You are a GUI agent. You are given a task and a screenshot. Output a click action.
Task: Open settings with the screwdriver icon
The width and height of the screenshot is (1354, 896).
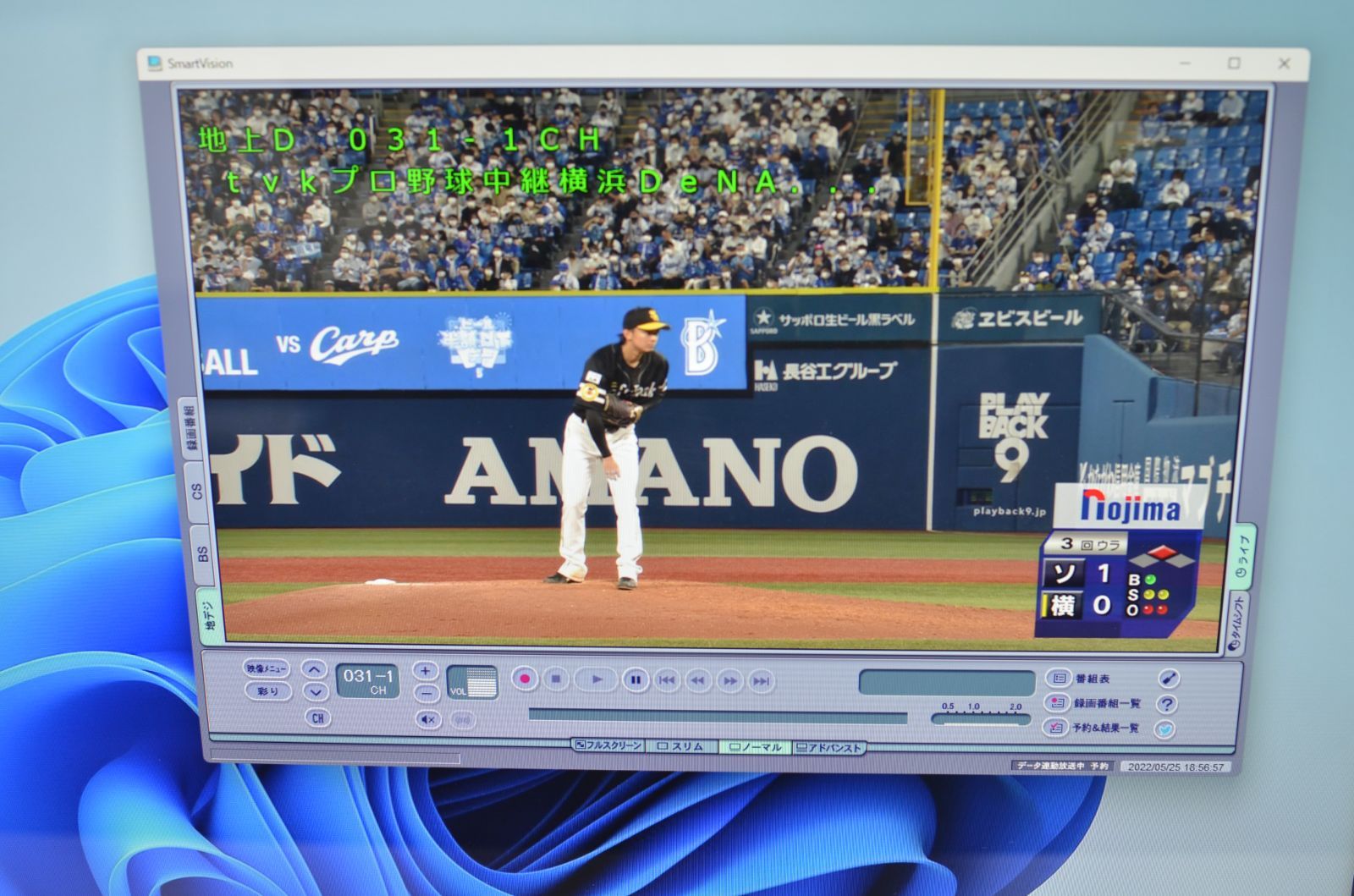[x=1168, y=679]
